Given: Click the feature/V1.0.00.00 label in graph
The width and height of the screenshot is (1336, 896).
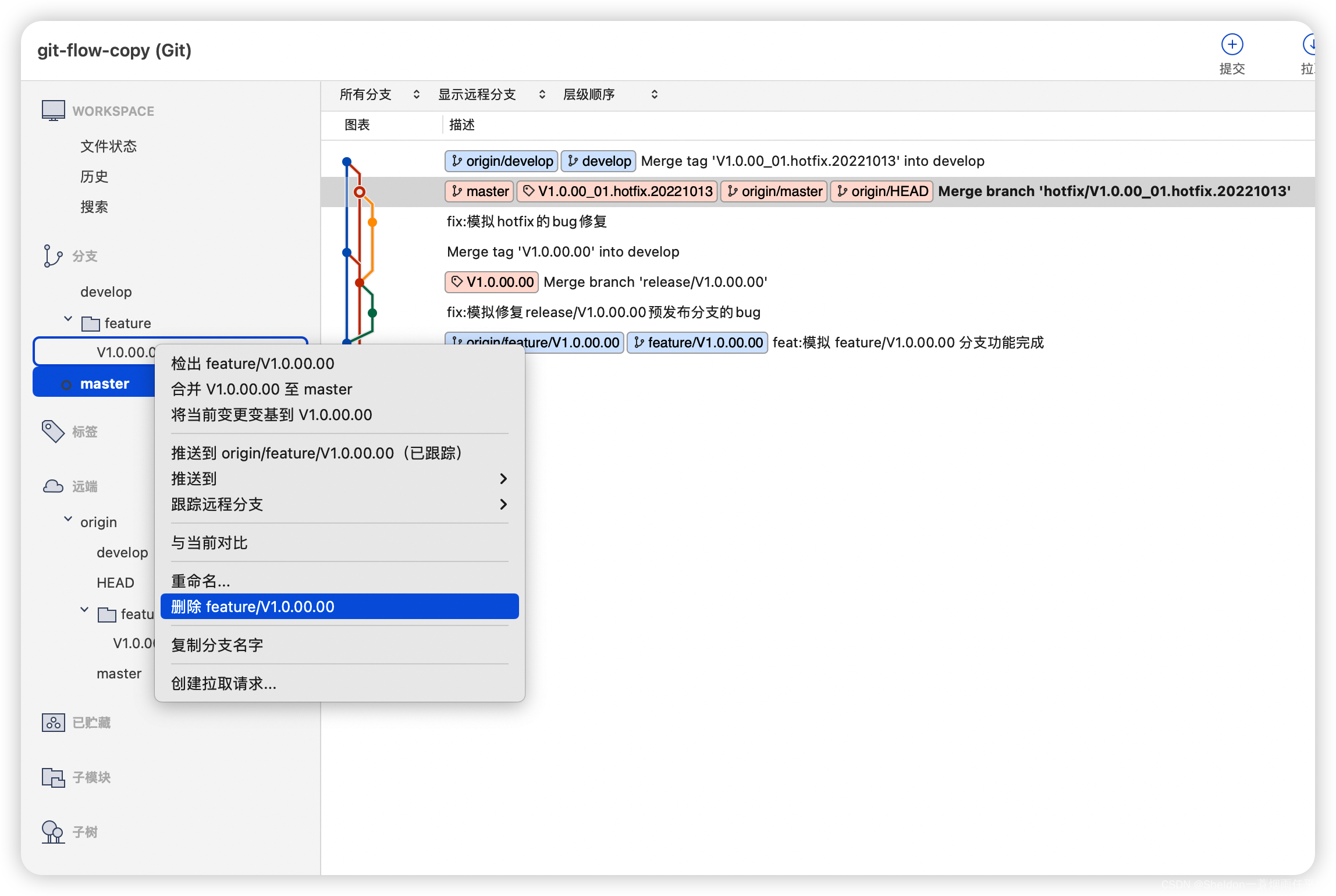Looking at the screenshot, I should click(x=698, y=343).
